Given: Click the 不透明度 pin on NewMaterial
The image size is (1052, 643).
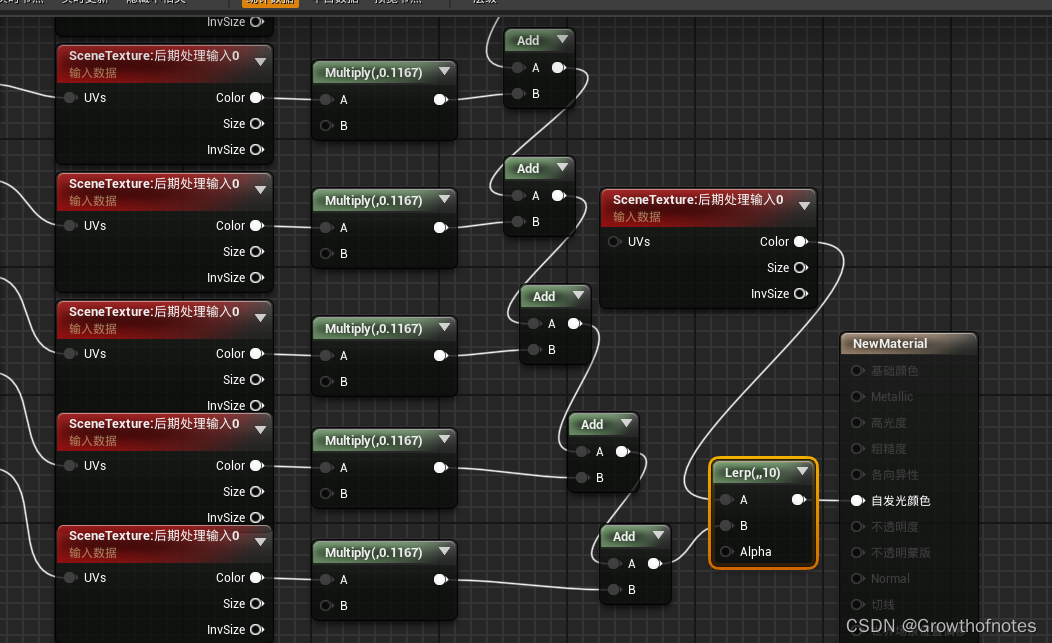Looking at the screenshot, I should coord(857,527).
